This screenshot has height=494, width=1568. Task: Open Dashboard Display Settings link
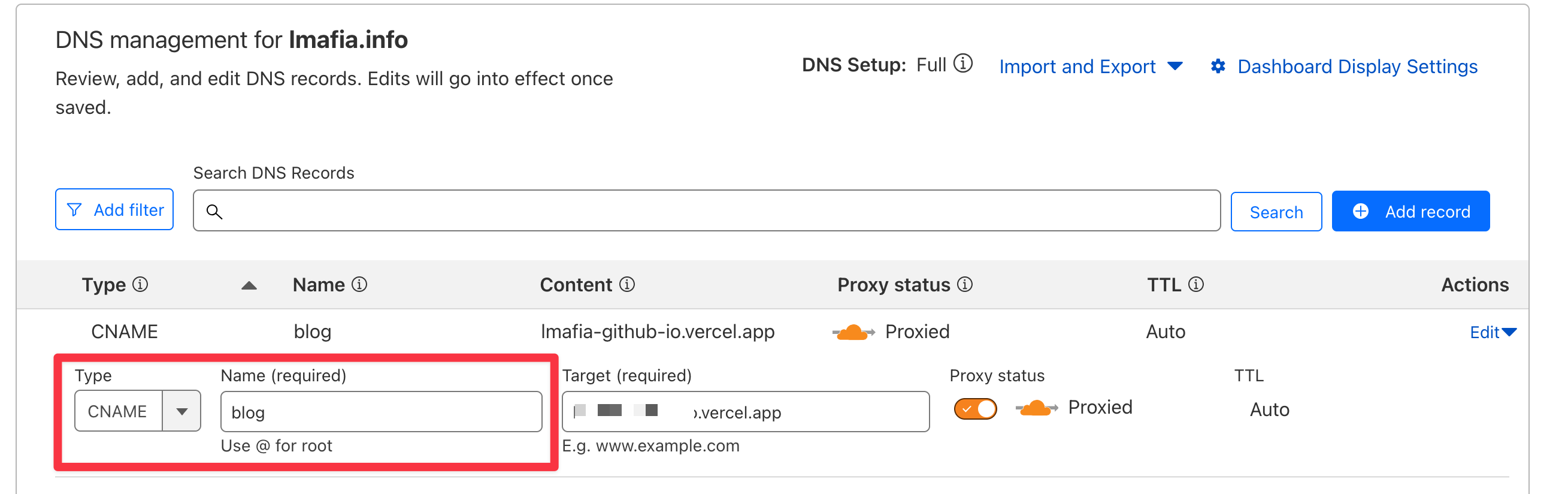tap(1357, 67)
